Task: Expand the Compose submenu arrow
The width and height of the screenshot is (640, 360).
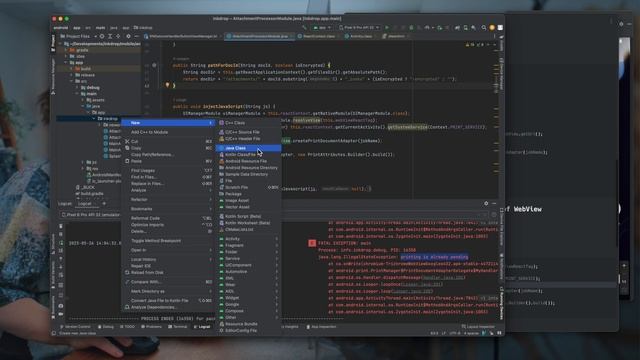Action: (277, 311)
